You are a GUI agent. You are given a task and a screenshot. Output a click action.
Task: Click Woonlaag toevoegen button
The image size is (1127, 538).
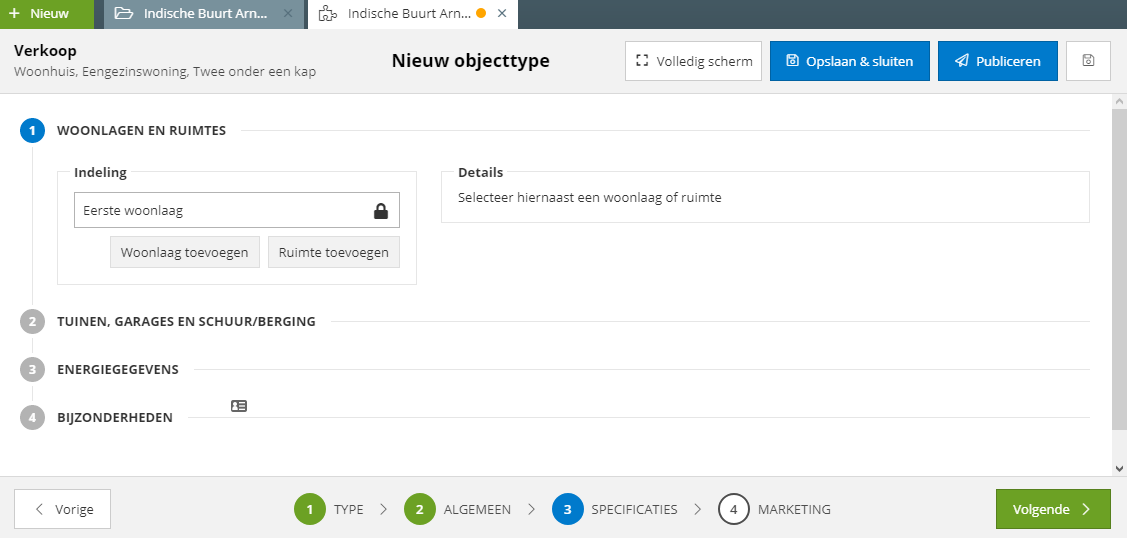185,252
